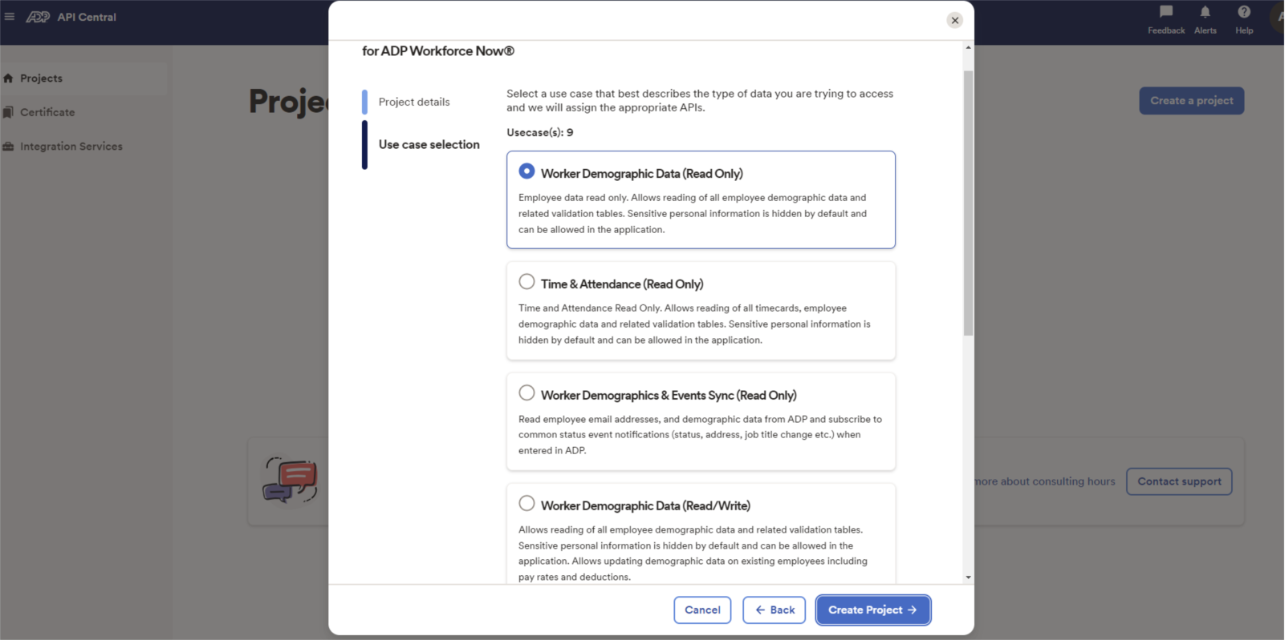This screenshot has width=1286, height=640.
Task: Select Worker Demographics & Events Sync use case
Action: point(527,392)
